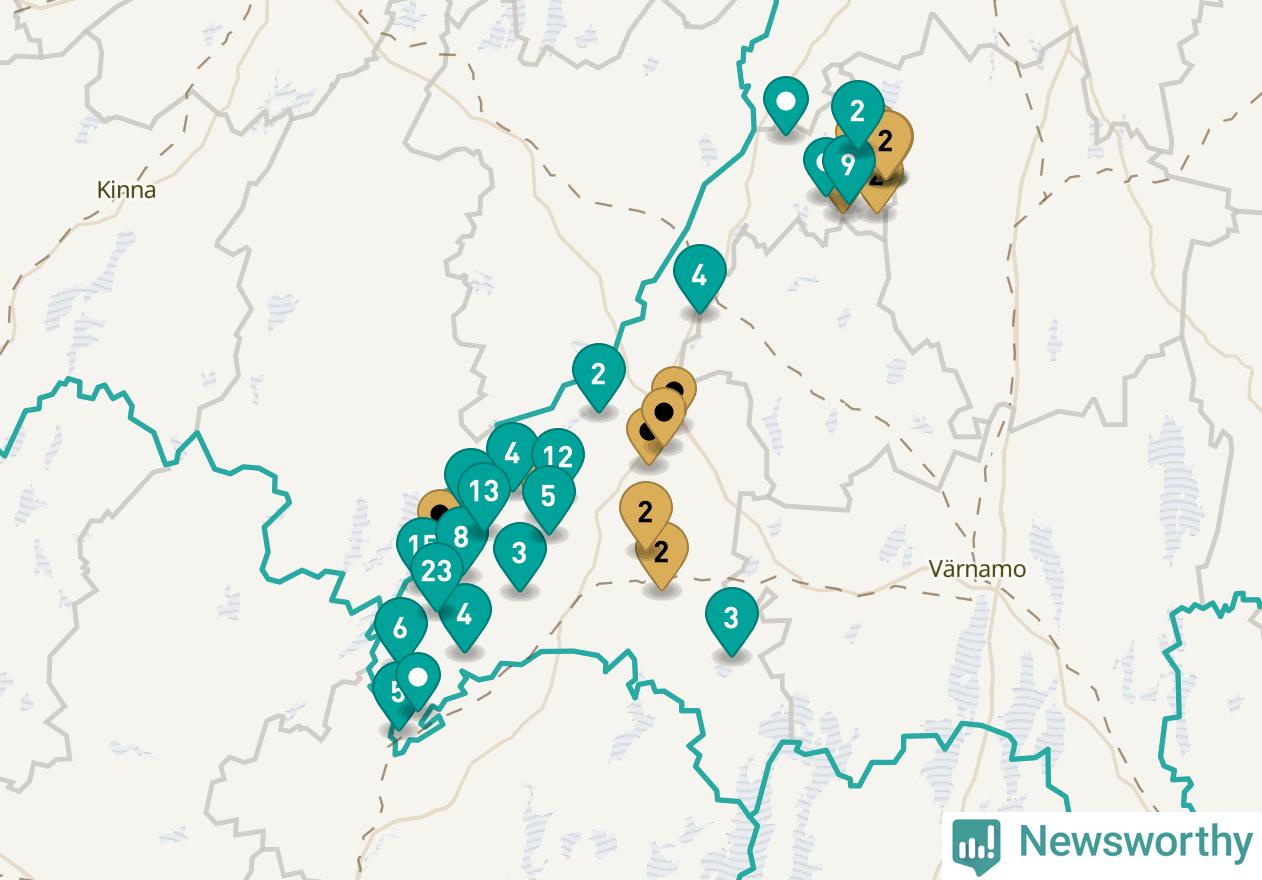Click the yellow marker 2 at top right

[887, 140]
